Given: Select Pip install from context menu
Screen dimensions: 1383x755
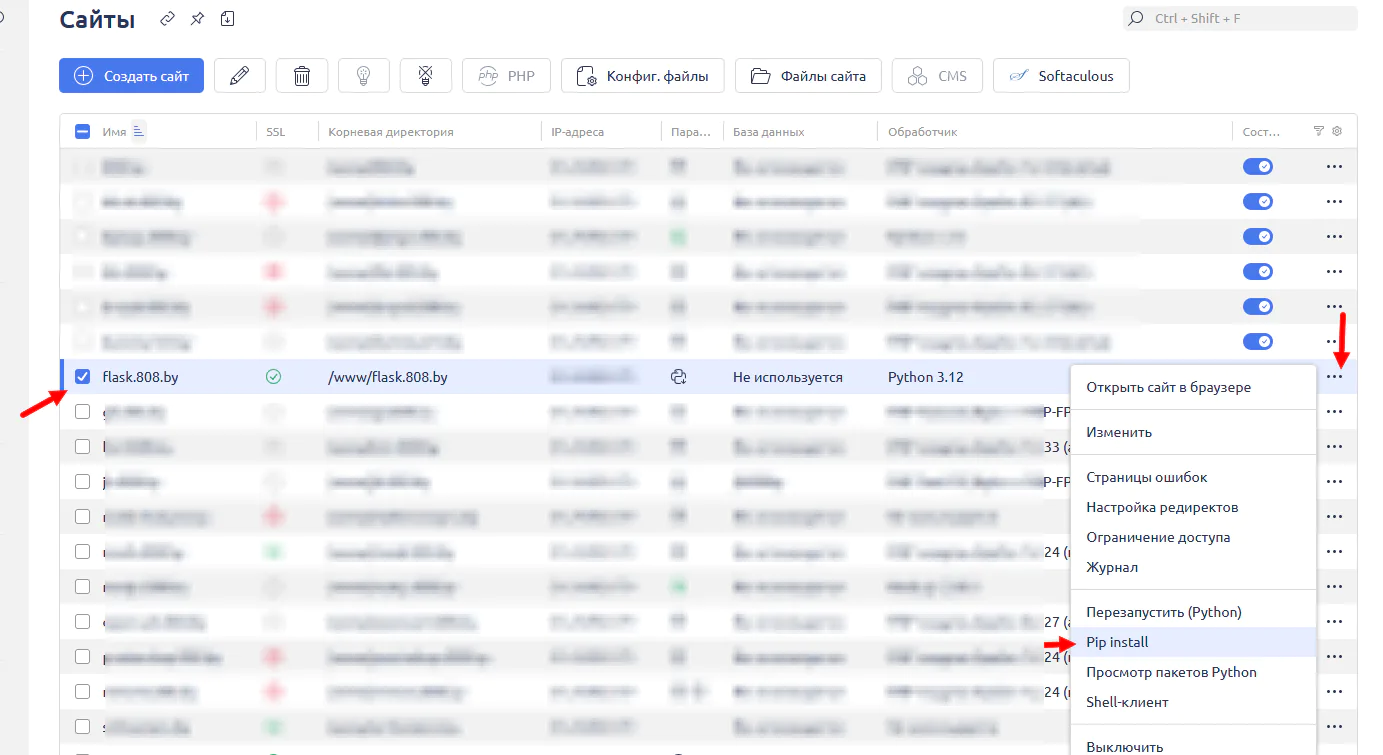Looking at the screenshot, I should tap(1117, 642).
